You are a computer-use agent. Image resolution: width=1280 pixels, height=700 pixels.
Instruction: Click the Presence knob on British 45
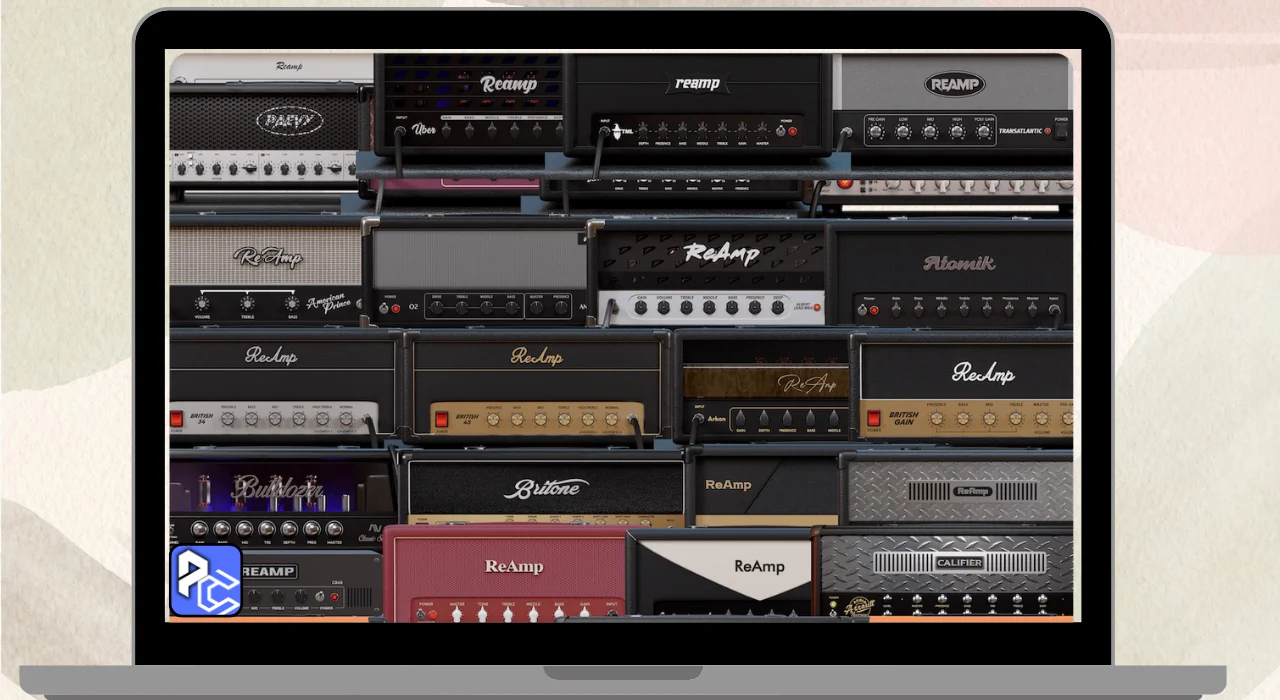coord(493,419)
